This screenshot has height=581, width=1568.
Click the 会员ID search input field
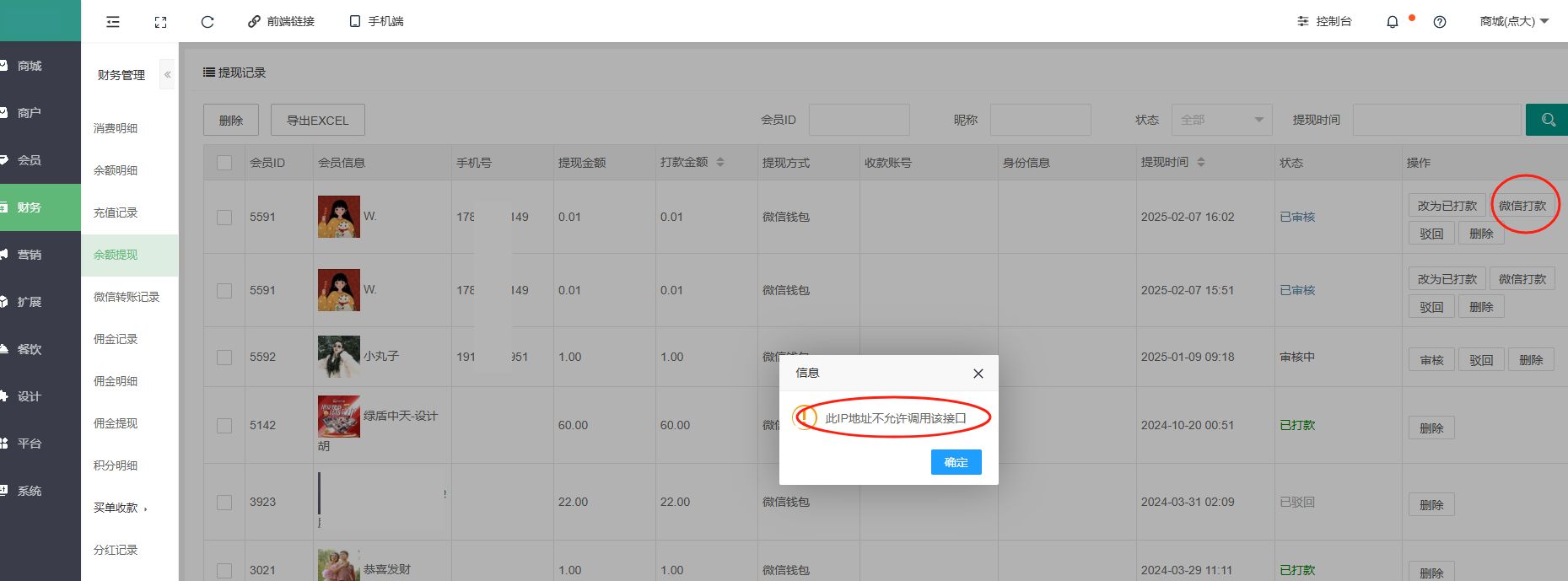click(859, 120)
